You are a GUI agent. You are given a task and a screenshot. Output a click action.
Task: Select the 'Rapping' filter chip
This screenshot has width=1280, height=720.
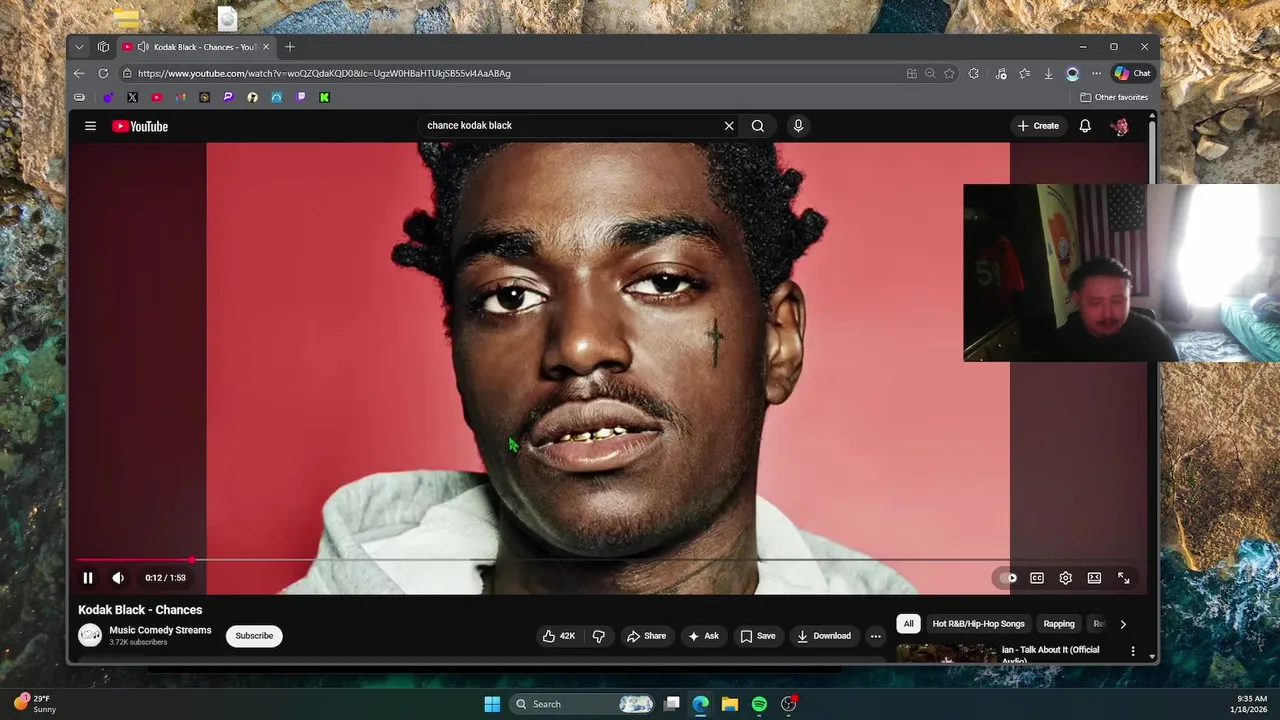[1059, 624]
